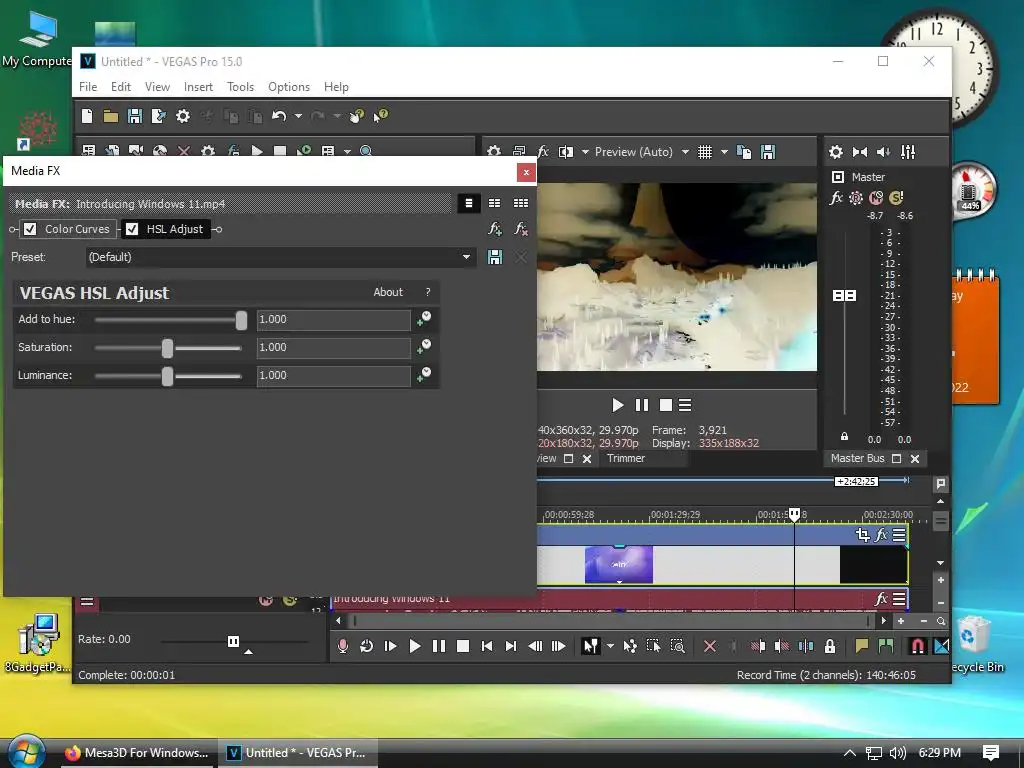Open Video Preview properties gear icon
The height and width of the screenshot is (768, 1024).
[494, 152]
